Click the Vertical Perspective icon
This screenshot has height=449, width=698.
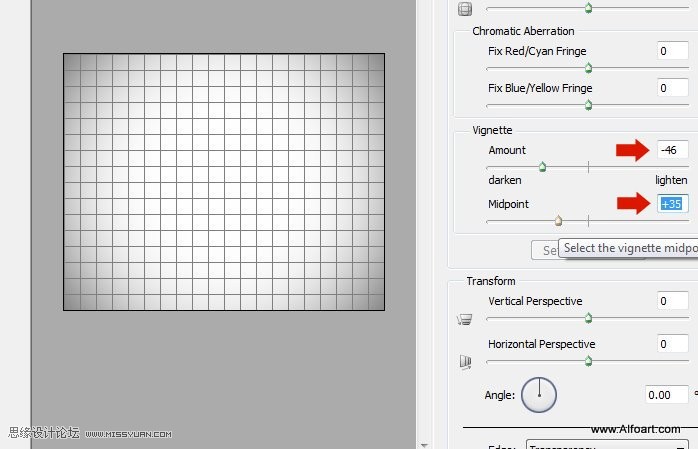[x=464, y=320]
